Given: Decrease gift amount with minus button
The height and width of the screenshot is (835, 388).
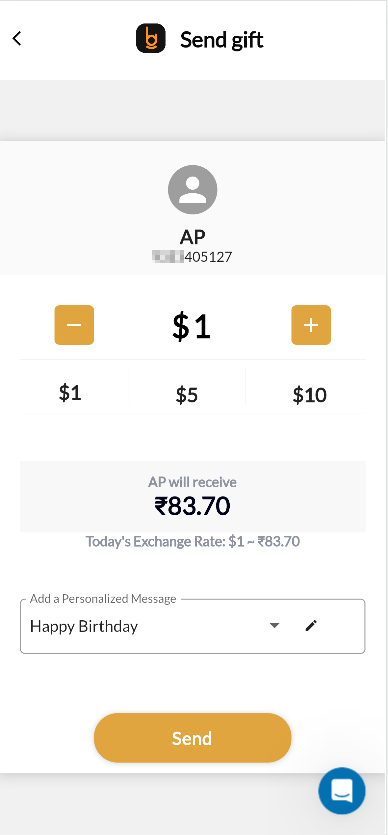Looking at the screenshot, I should click(x=74, y=325).
